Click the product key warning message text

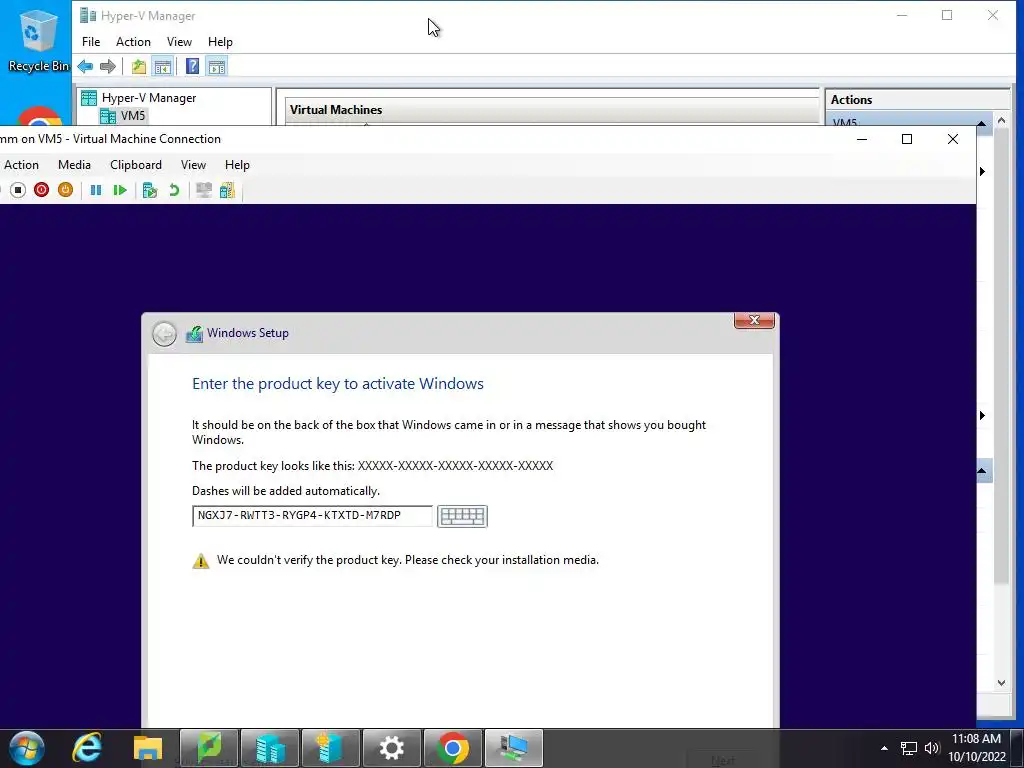point(408,560)
